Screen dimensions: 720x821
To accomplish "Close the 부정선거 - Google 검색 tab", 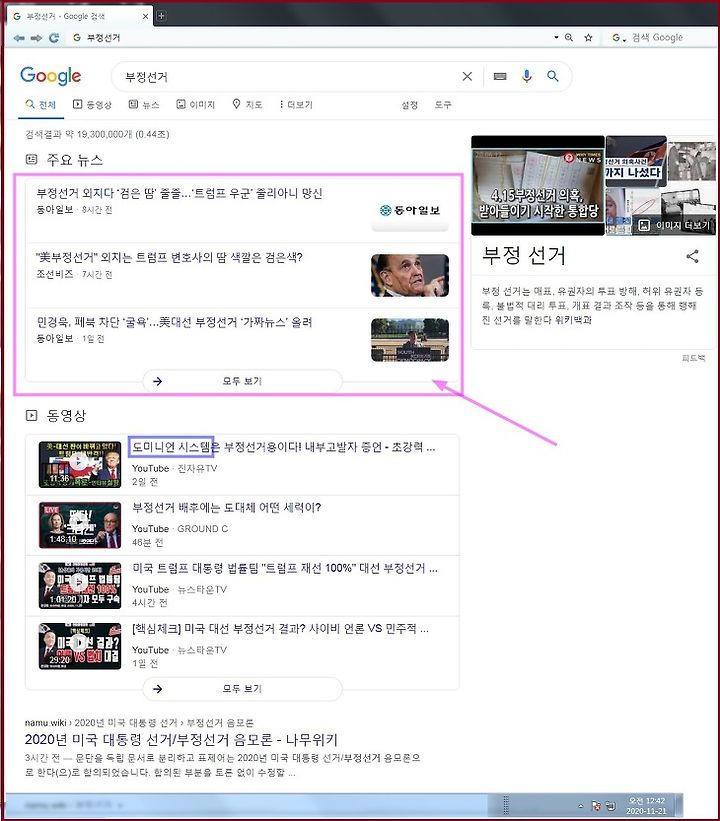I will (x=146, y=16).
